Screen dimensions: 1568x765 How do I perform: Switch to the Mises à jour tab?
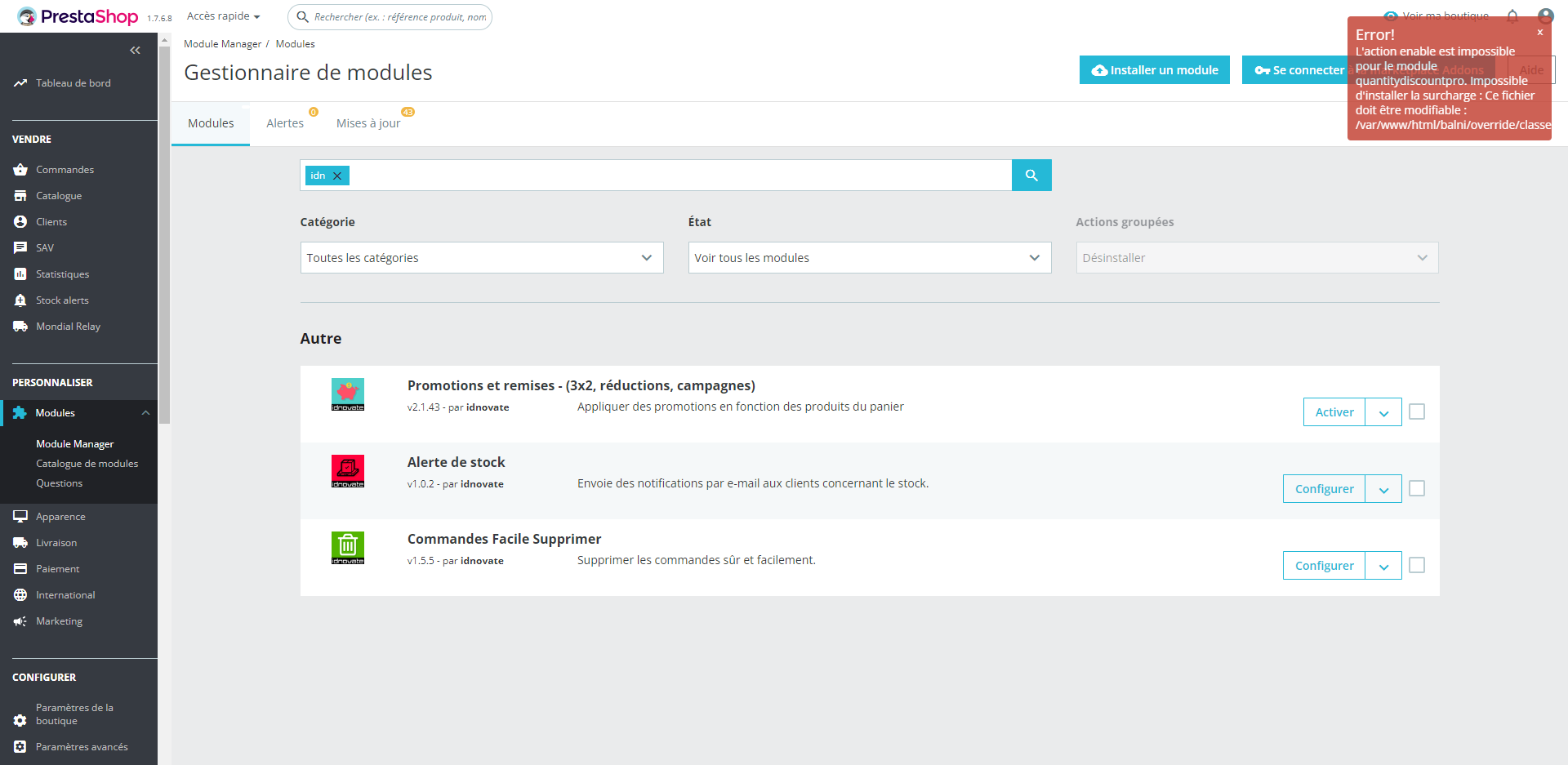coord(368,123)
